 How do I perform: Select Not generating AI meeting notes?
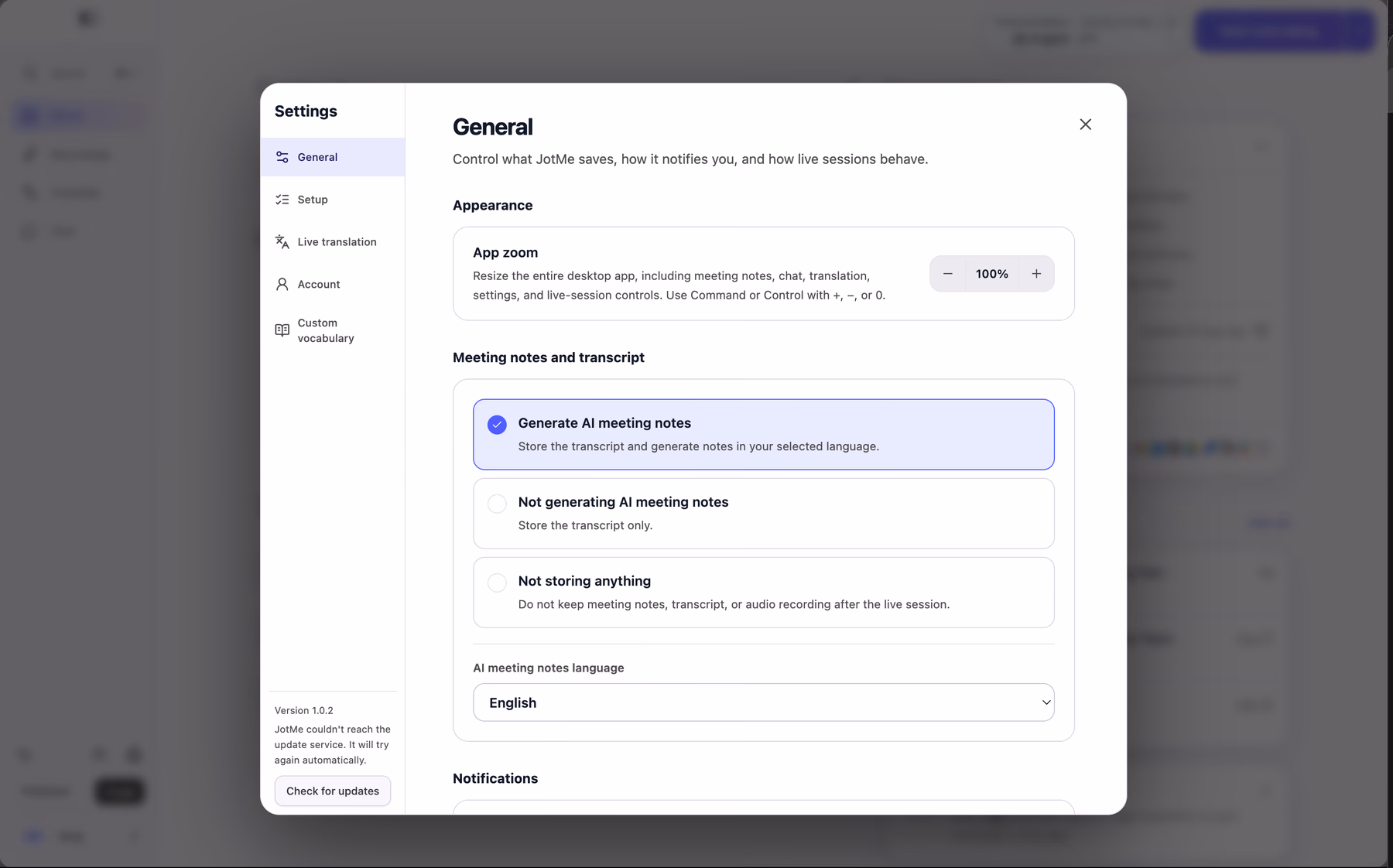(x=763, y=514)
